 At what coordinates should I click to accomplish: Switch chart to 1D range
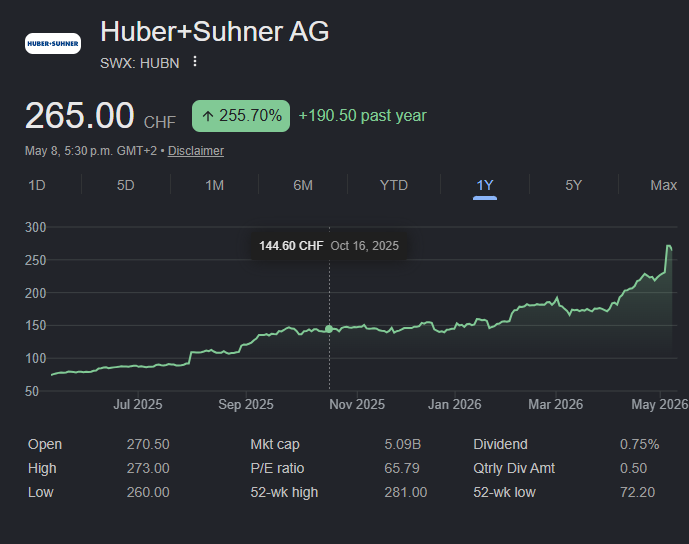(x=37, y=185)
